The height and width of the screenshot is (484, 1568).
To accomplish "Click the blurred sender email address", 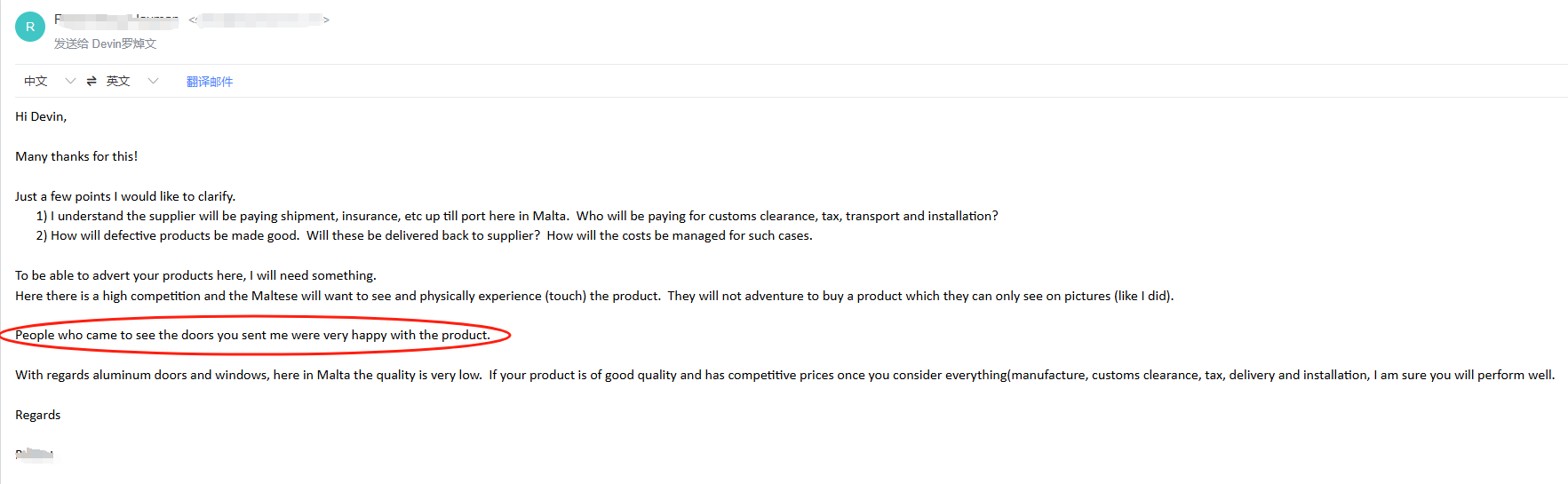I will tap(259, 20).
